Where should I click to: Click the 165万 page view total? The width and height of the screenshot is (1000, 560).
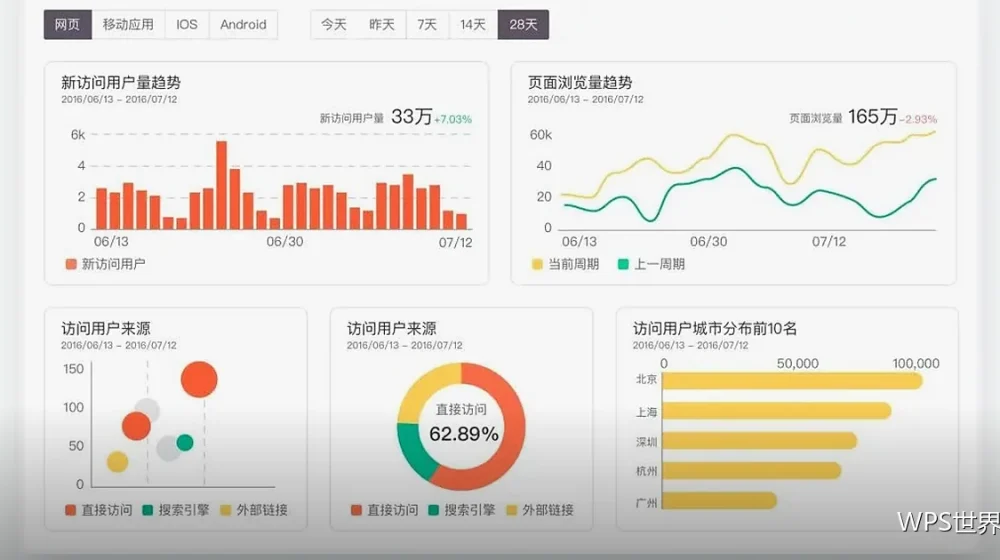[872, 116]
